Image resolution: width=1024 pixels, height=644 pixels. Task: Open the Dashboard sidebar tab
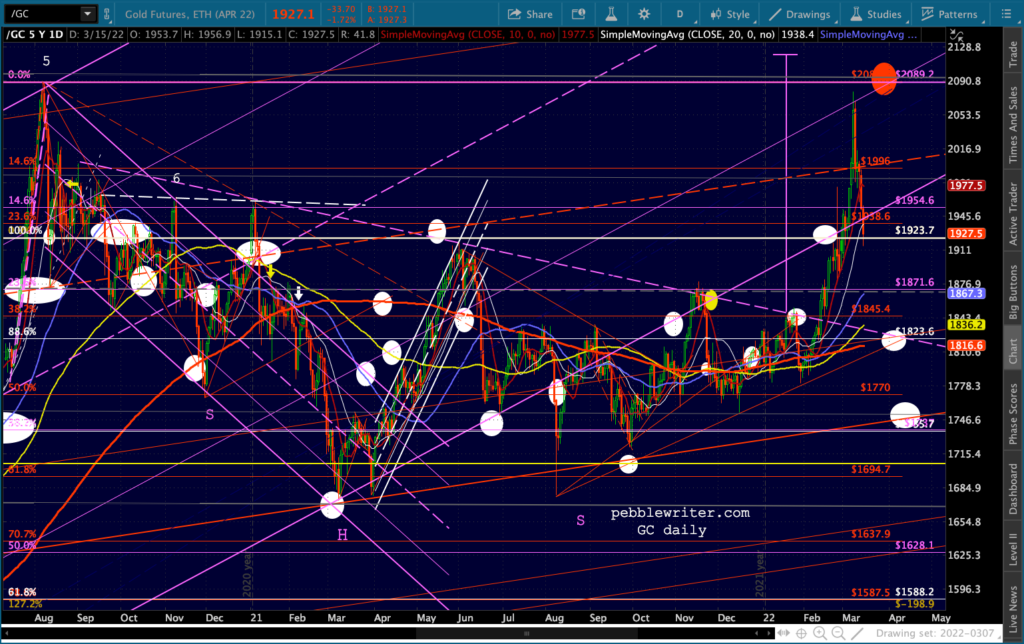(1013, 489)
